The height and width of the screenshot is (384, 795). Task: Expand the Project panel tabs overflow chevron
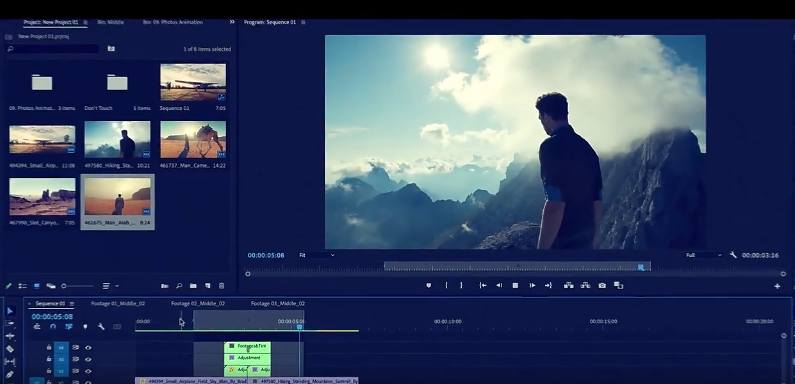[232, 22]
